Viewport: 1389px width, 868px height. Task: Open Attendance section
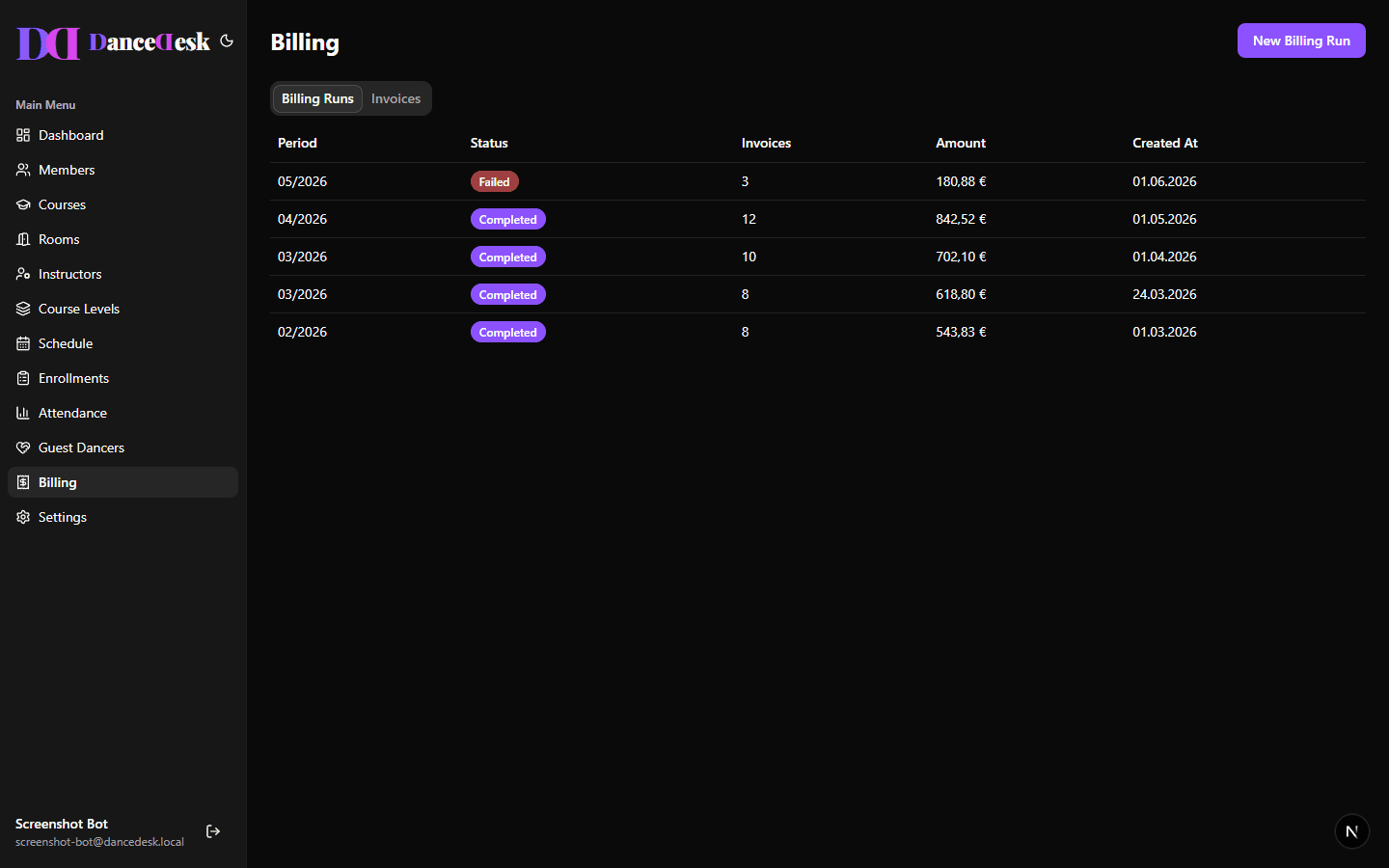[123, 413]
